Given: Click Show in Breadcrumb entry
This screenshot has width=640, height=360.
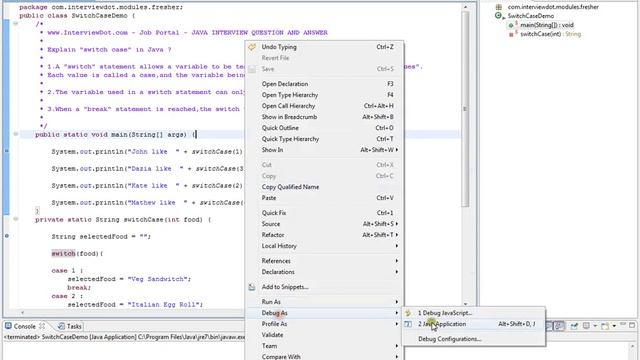Looking at the screenshot, I should point(324,117).
